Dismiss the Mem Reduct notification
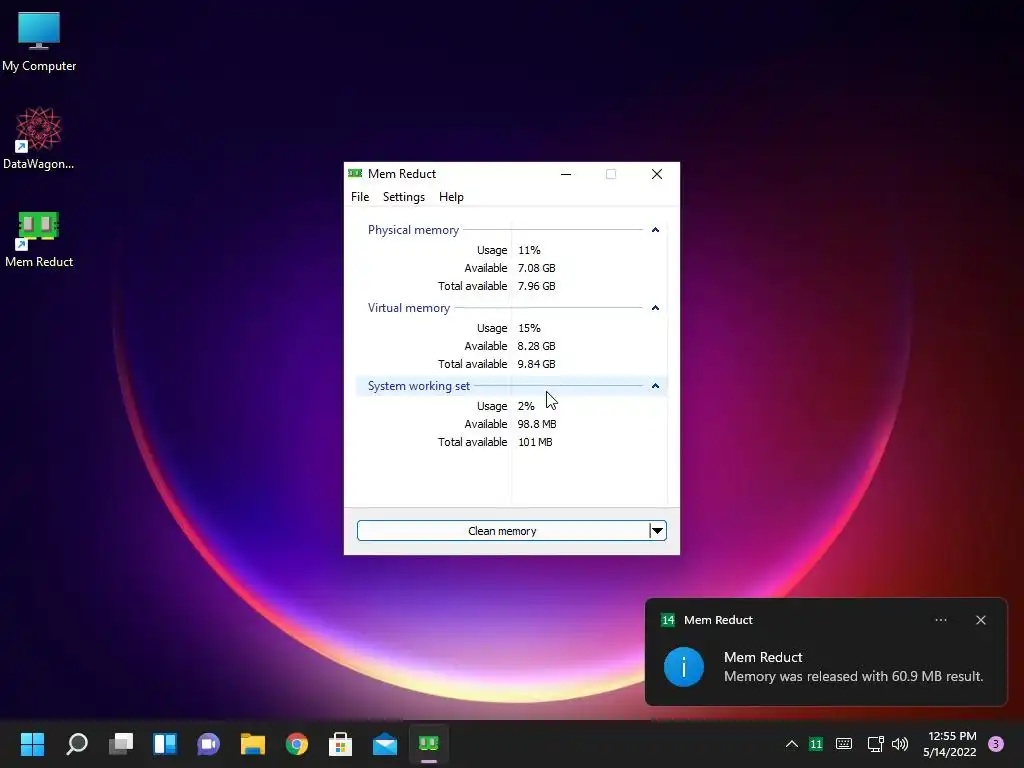 click(x=980, y=620)
